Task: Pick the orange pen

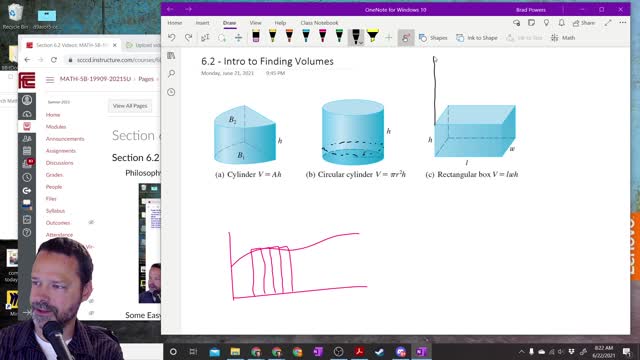Action: pos(289,36)
